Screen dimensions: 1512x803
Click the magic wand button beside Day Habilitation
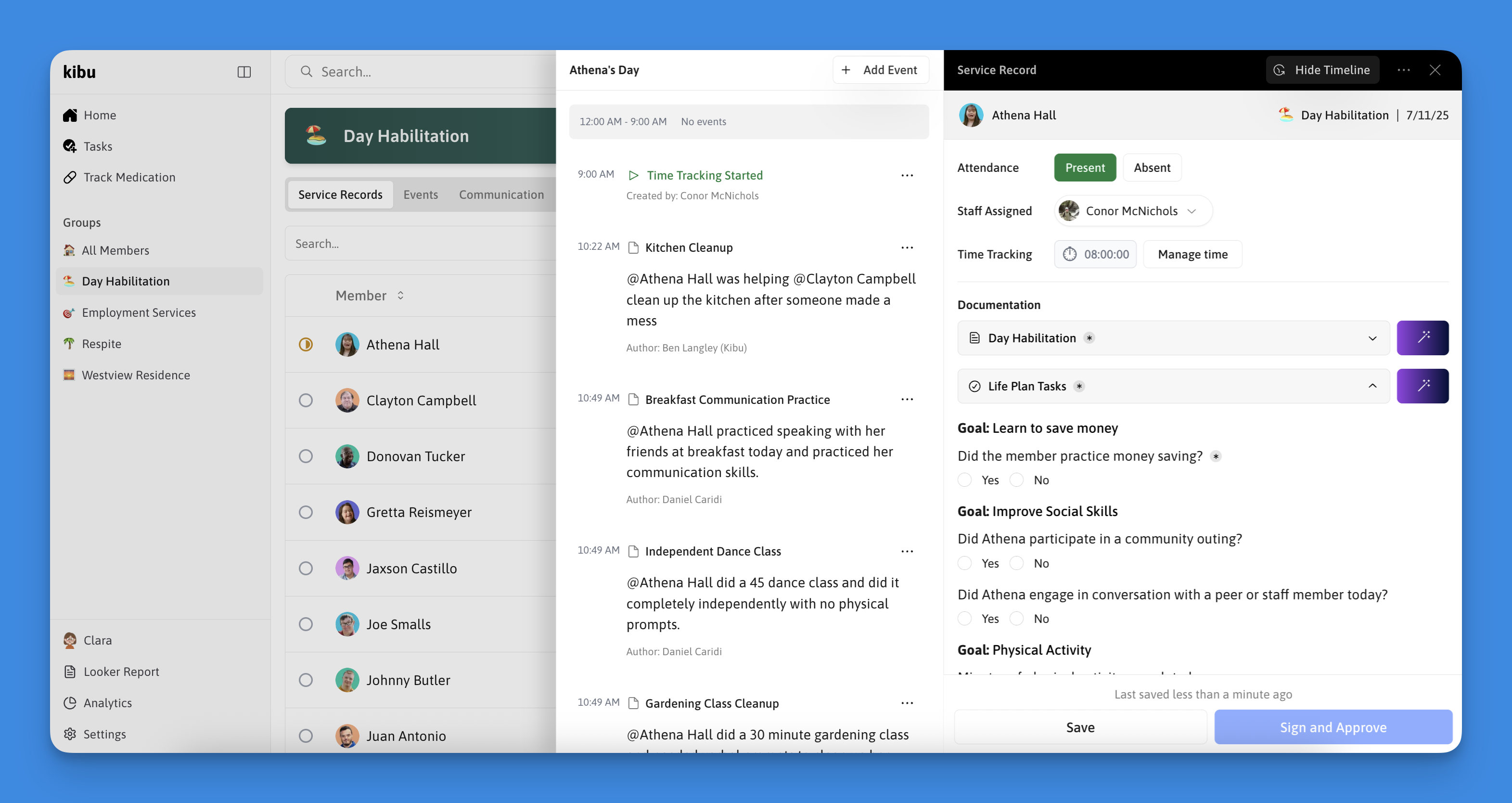click(x=1422, y=337)
